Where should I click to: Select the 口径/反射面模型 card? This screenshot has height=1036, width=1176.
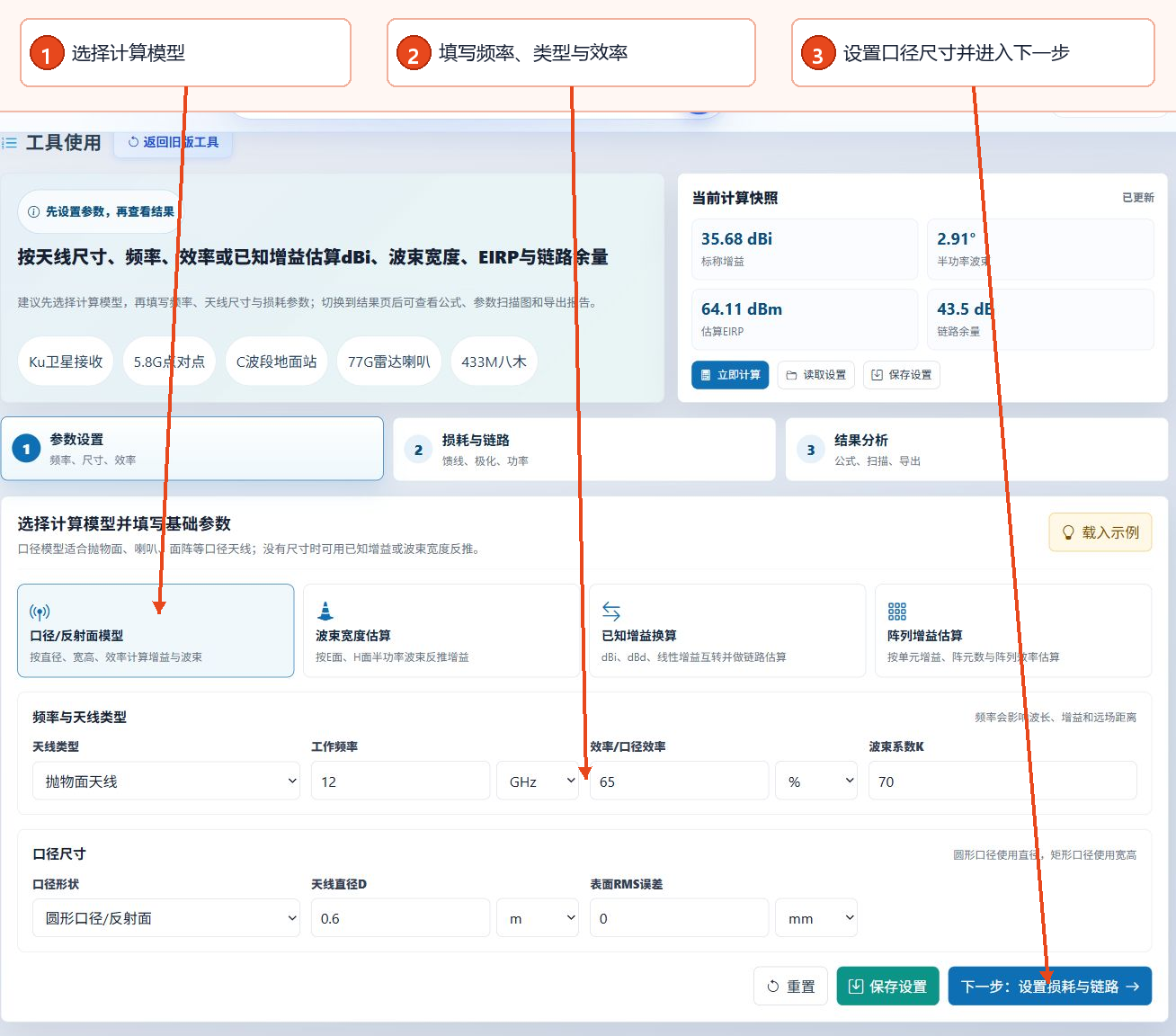156,630
